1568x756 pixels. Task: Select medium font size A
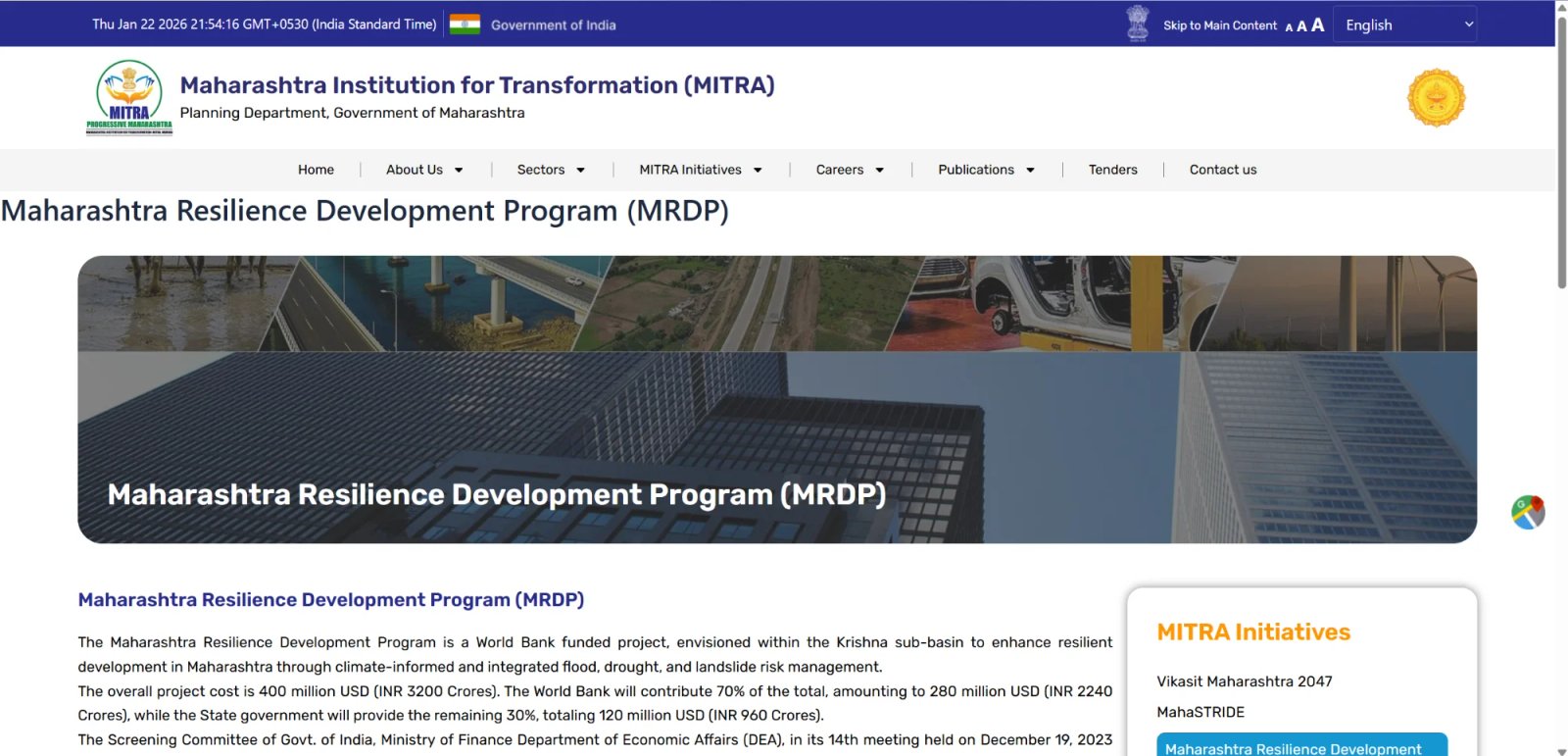coord(1301,26)
